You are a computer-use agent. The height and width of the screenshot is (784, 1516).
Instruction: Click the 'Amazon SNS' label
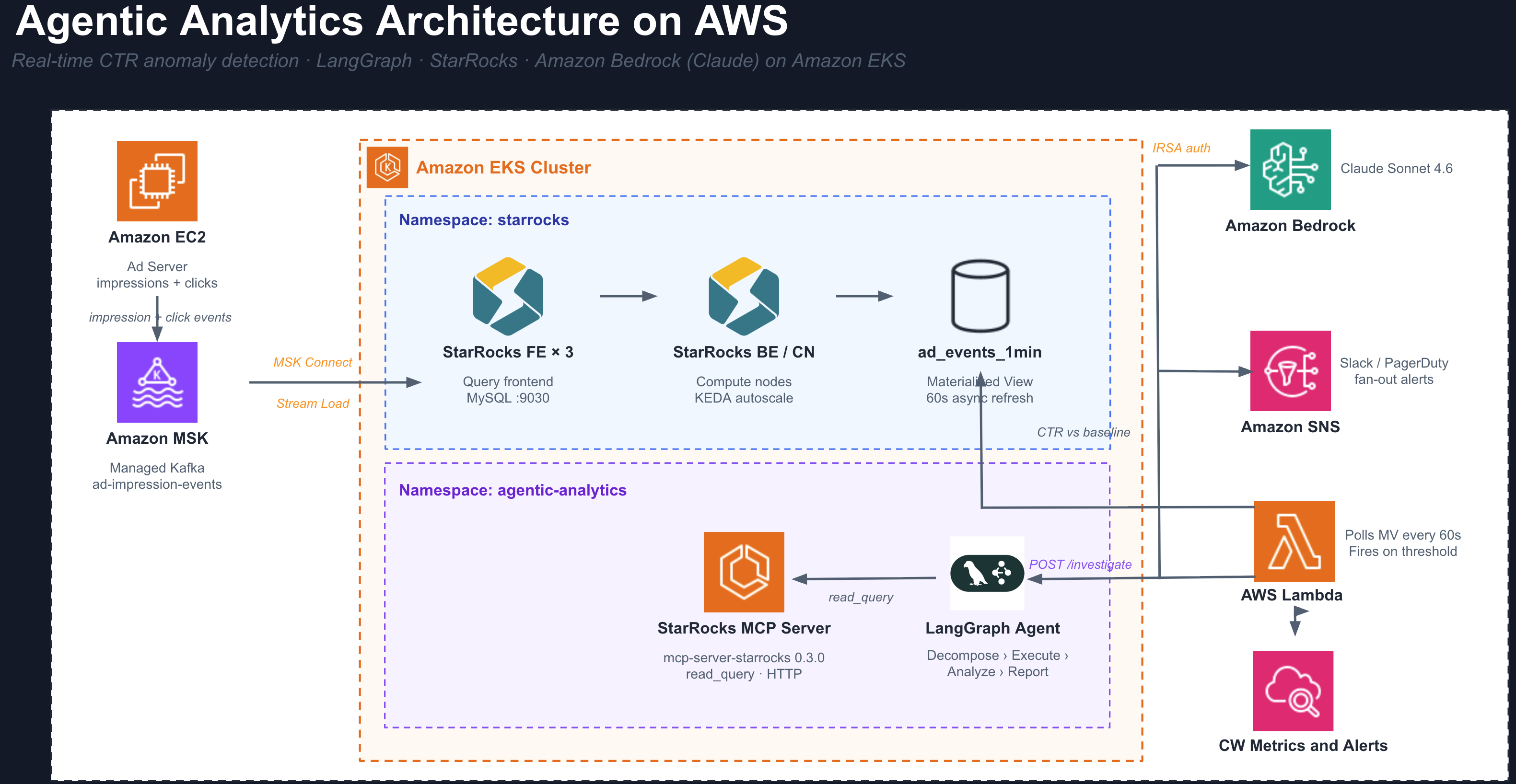pyautogui.click(x=1291, y=427)
